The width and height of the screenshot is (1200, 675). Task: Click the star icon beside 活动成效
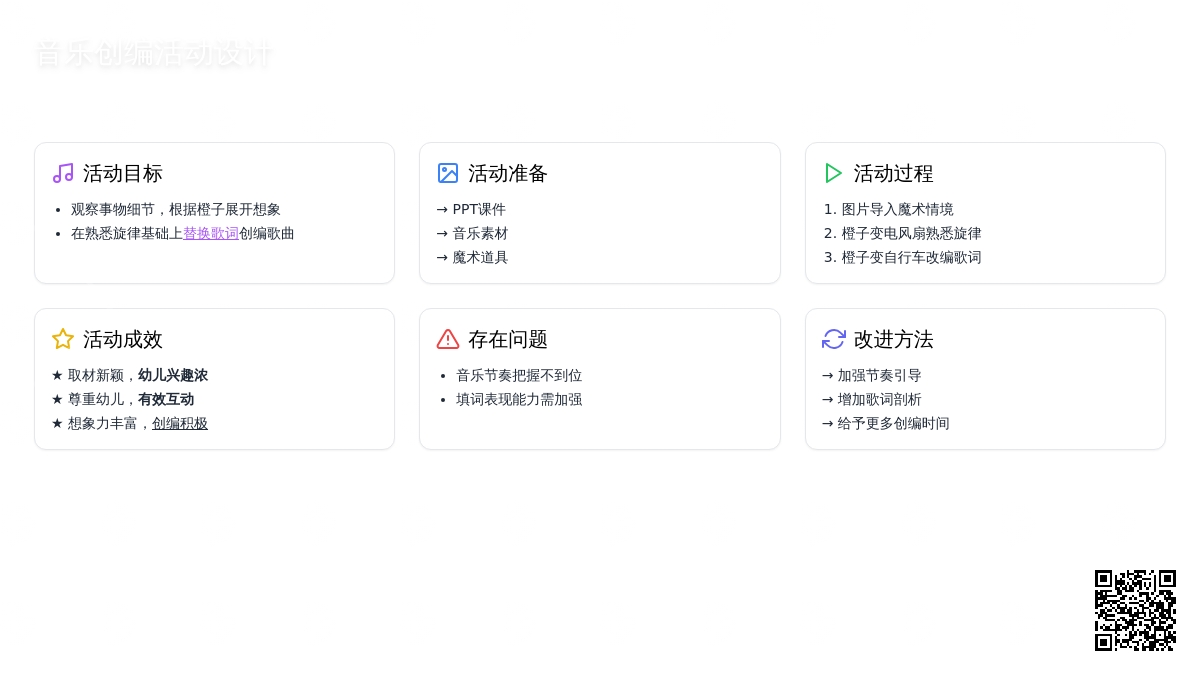(x=63, y=339)
